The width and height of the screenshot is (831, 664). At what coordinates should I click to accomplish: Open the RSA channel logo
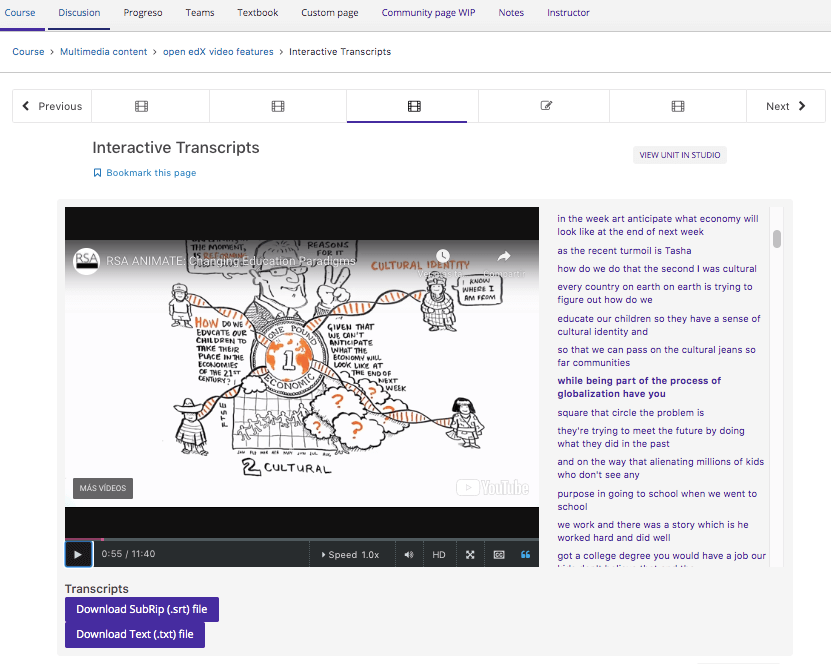click(x=88, y=260)
